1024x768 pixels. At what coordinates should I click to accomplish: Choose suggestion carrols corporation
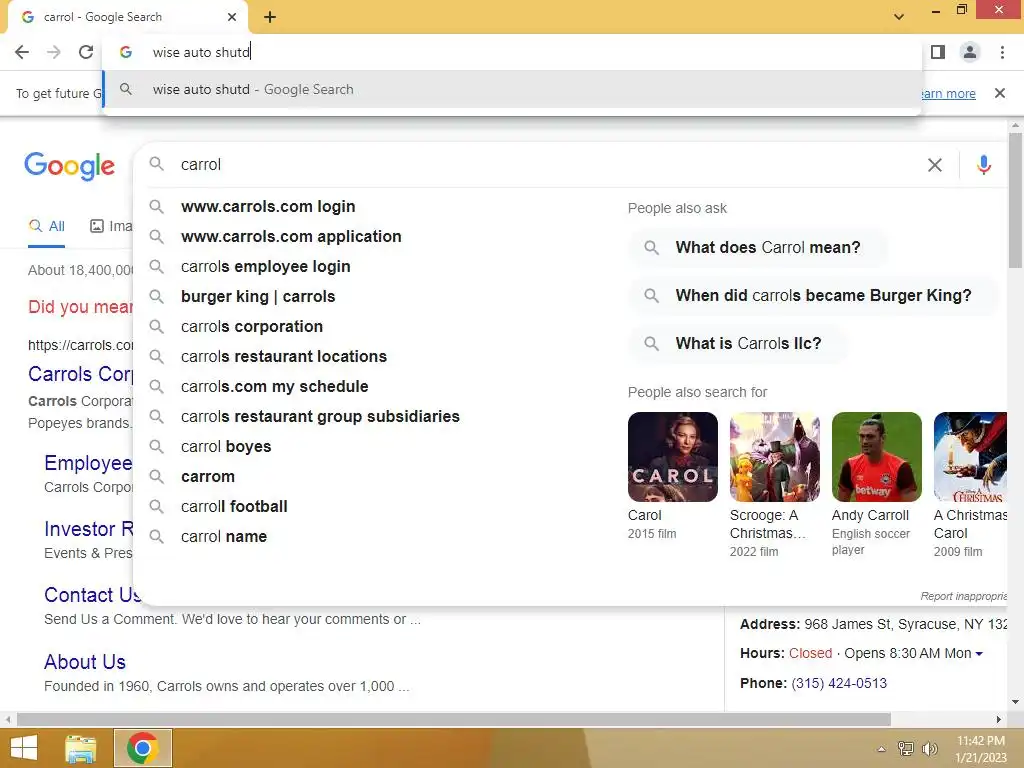pyautogui.click(x=251, y=327)
